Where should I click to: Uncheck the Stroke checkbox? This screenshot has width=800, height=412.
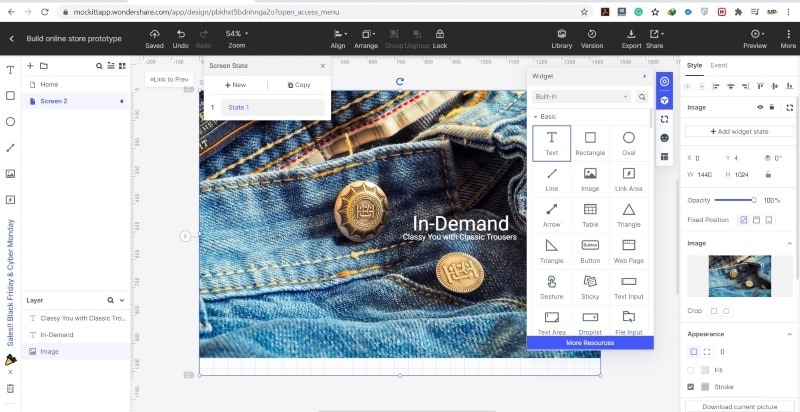point(691,386)
